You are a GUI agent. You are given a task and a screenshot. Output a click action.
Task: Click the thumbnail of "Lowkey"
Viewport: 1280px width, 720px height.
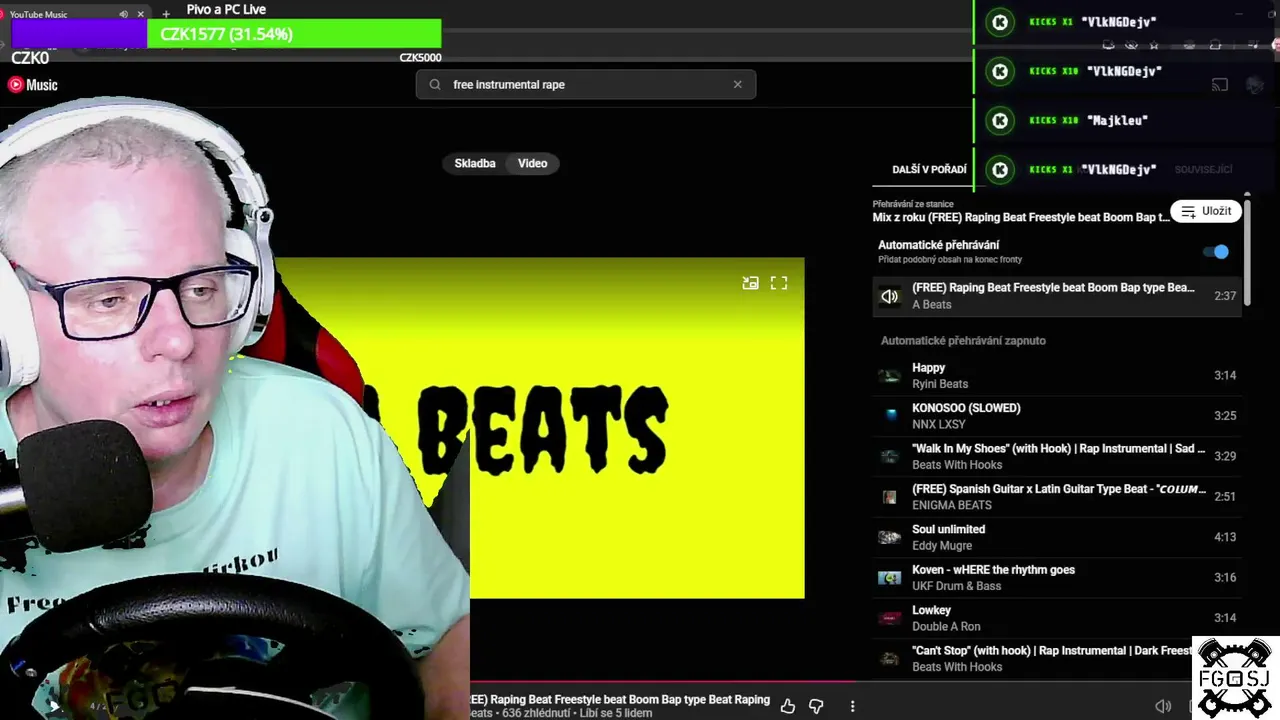(x=889, y=618)
